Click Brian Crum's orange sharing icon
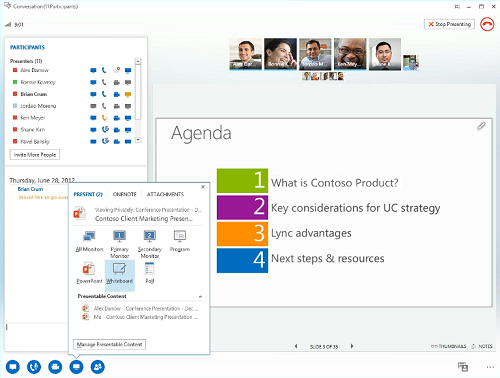The image size is (500, 378). pos(128,94)
